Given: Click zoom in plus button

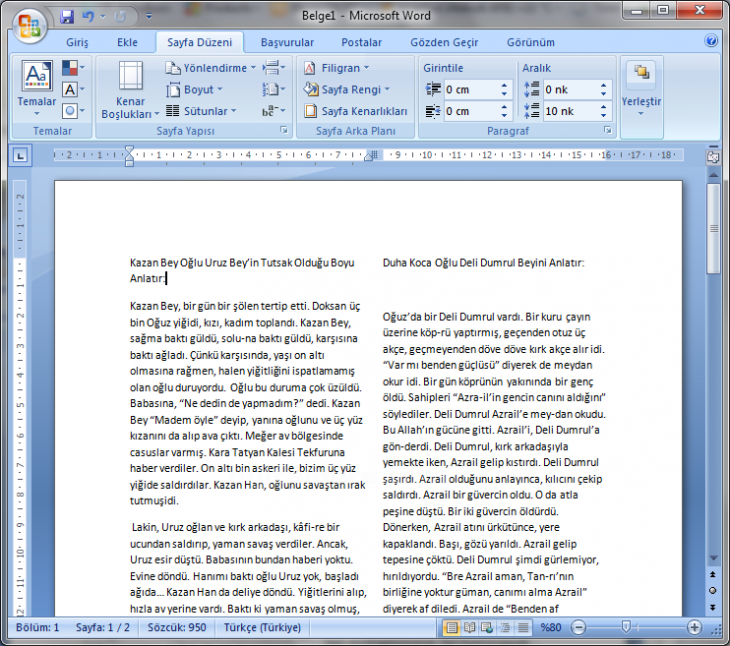Looking at the screenshot, I should tap(694, 627).
